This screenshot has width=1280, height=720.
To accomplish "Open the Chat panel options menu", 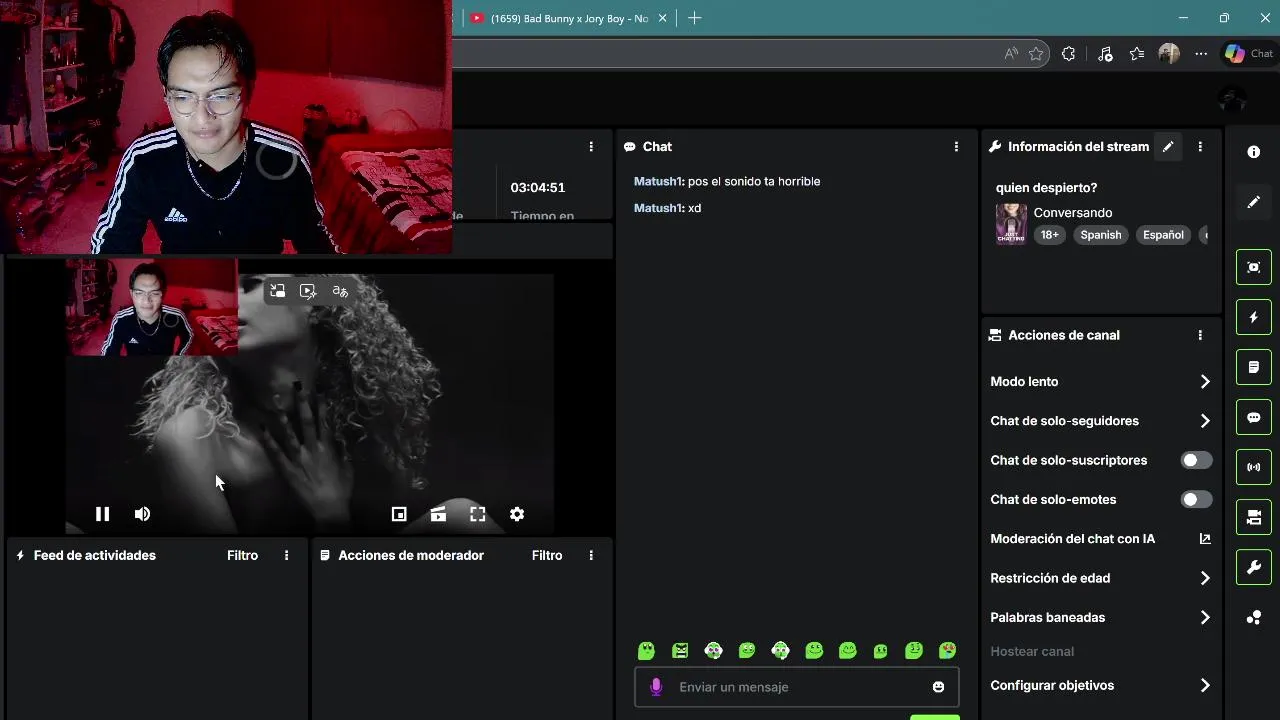I will 956,146.
